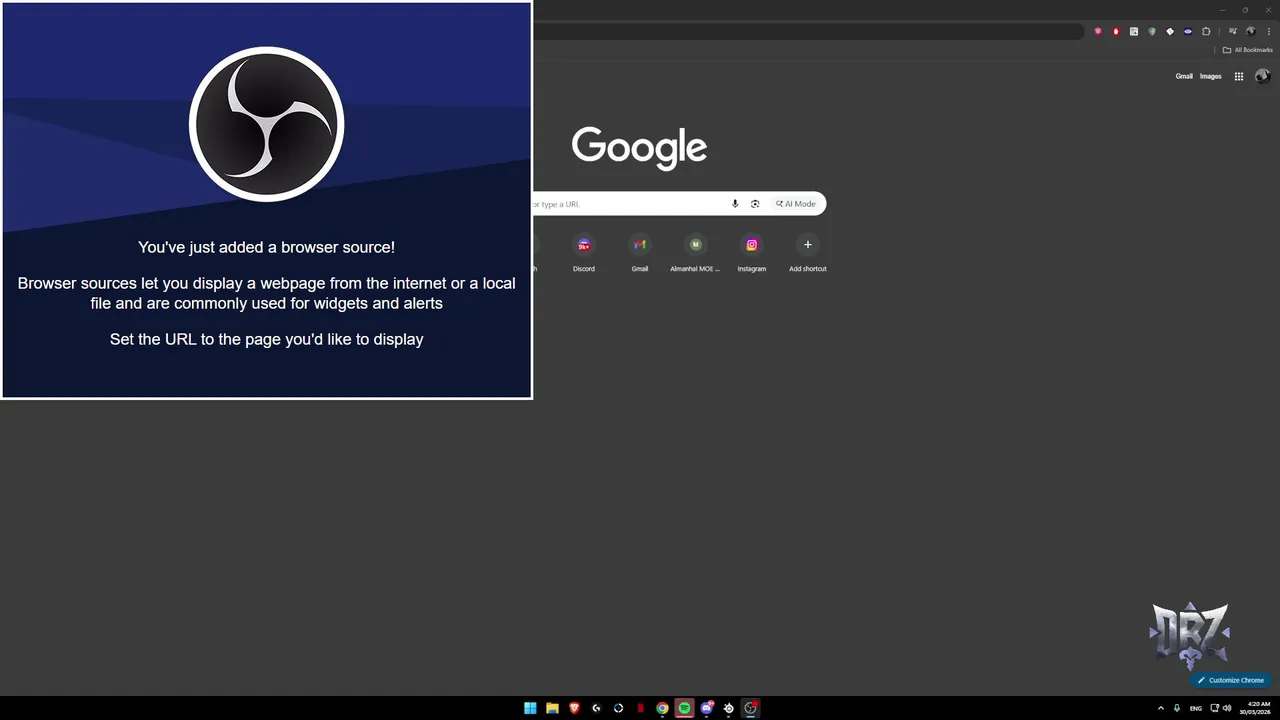
Task: Open the media controls toolbar icon
Action: point(1233,31)
